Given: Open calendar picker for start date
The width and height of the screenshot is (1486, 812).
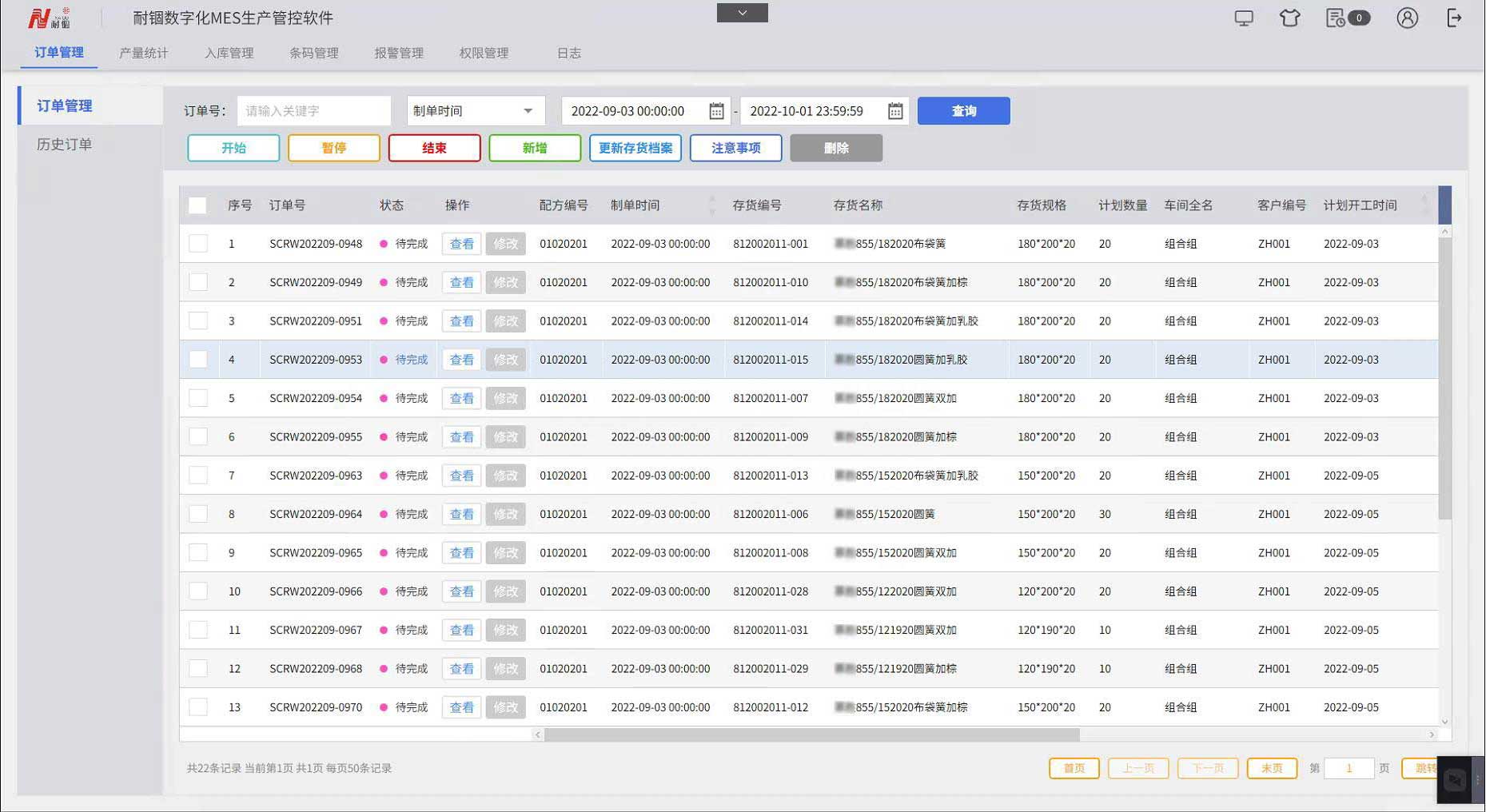Looking at the screenshot, I should tap(716, 111).
